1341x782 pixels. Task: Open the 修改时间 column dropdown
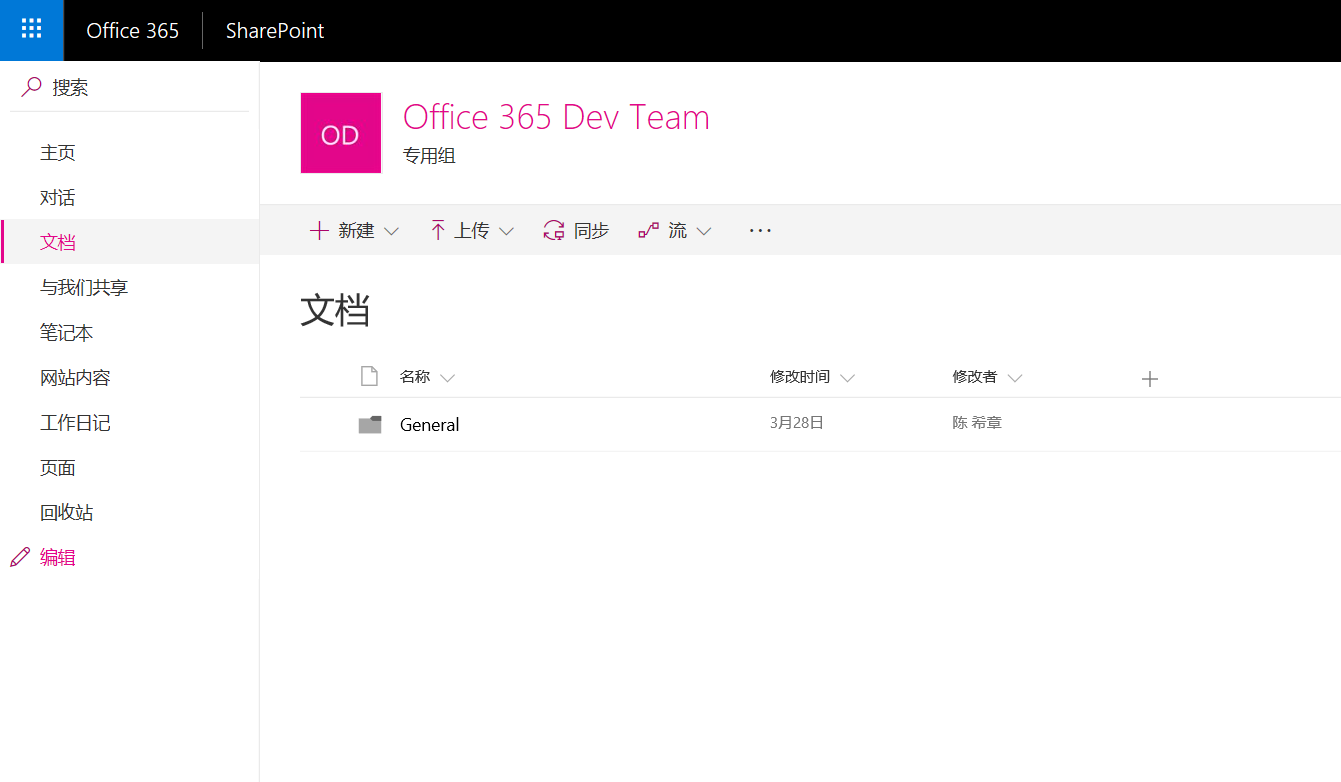pos(847,377)
